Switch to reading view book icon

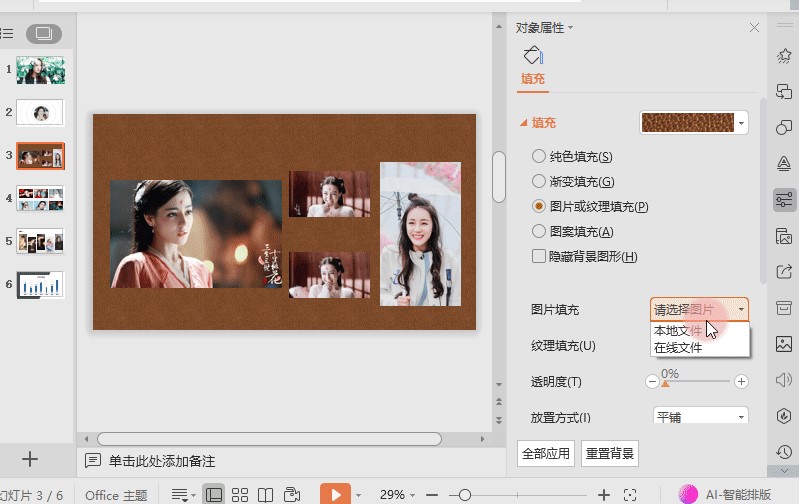[265, 494]
